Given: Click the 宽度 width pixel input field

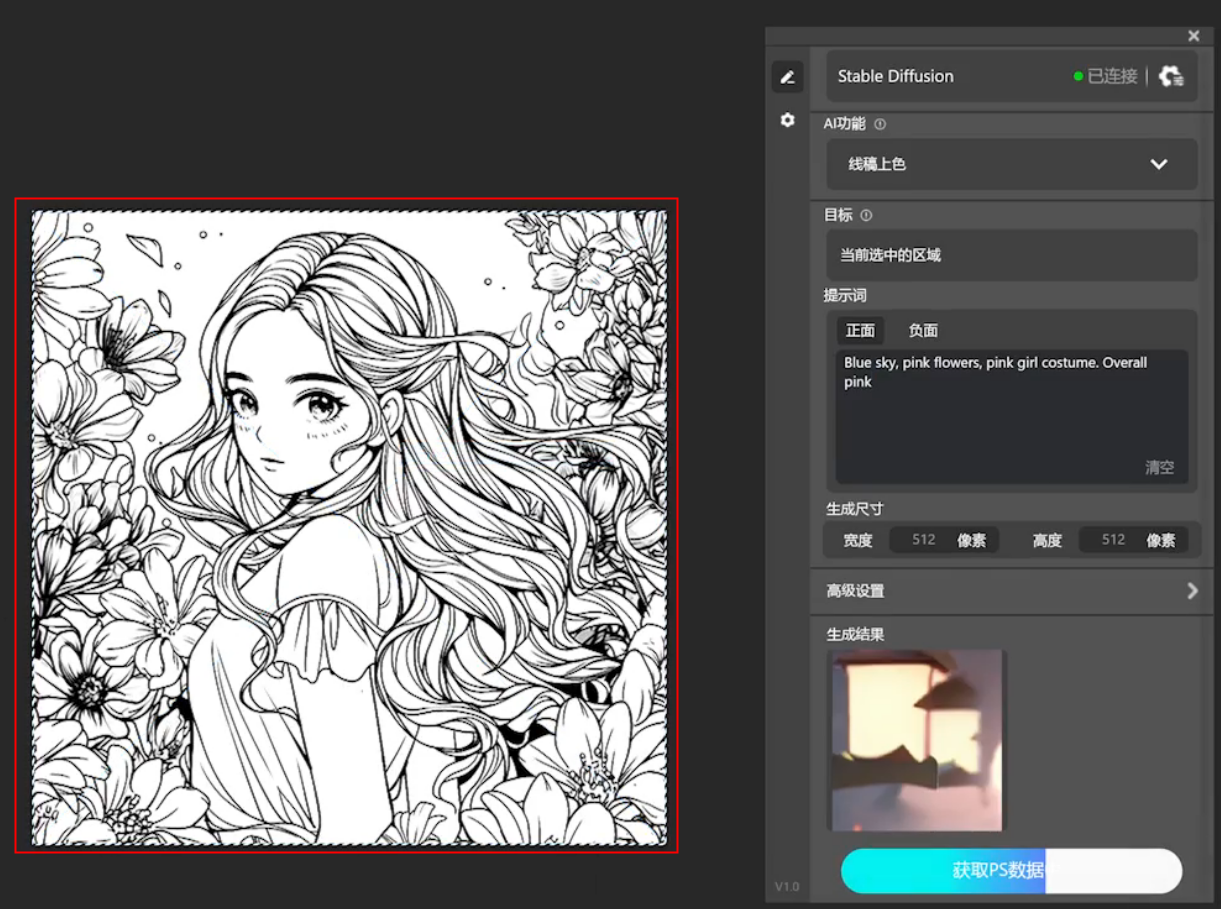Looking at the screenshot, I should click(924, 540).
